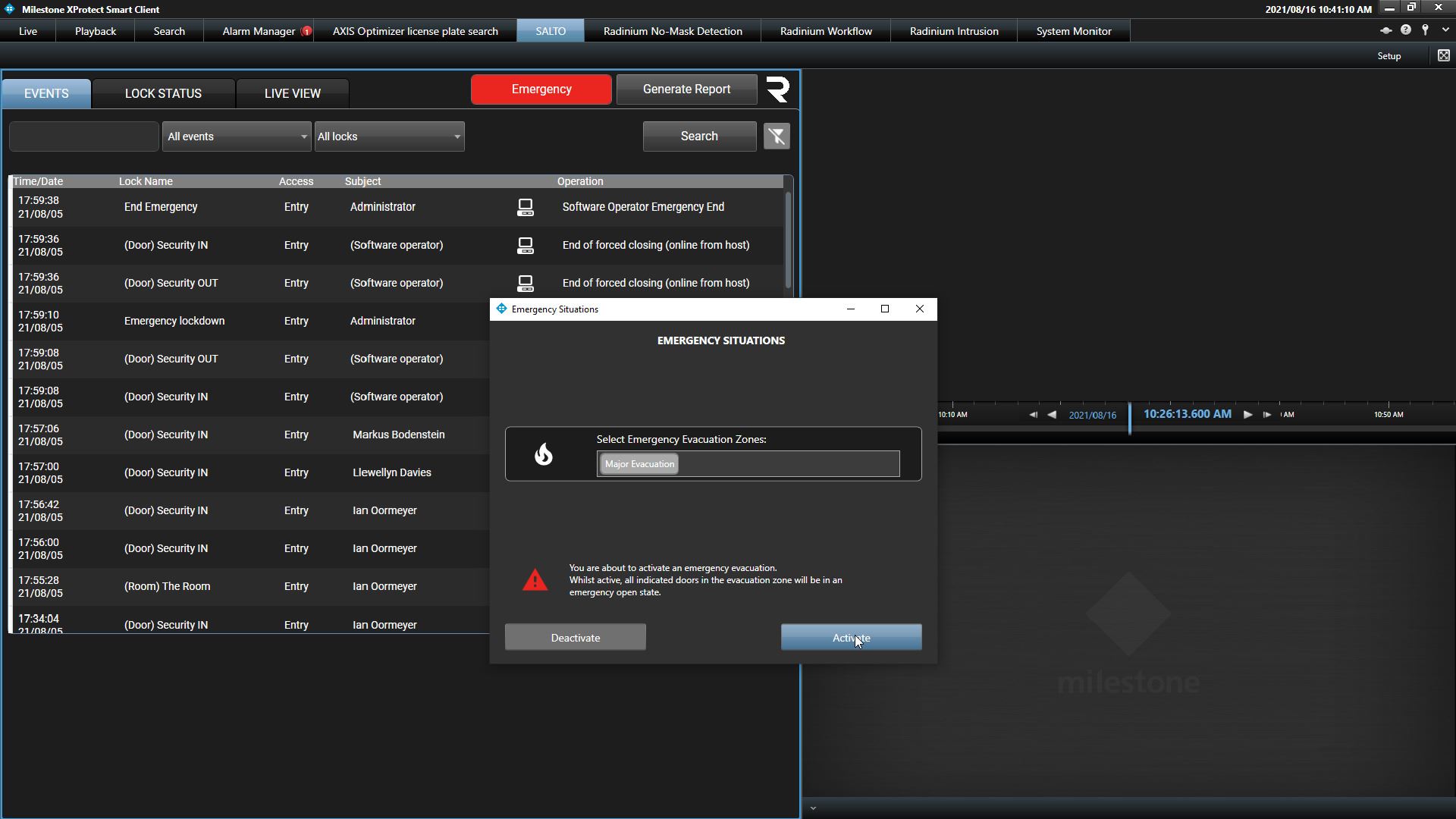This screenshot has width=1456, height=819.
Task: Play timeline backward
Action: pyautogui.click(x=1052, y=415)
